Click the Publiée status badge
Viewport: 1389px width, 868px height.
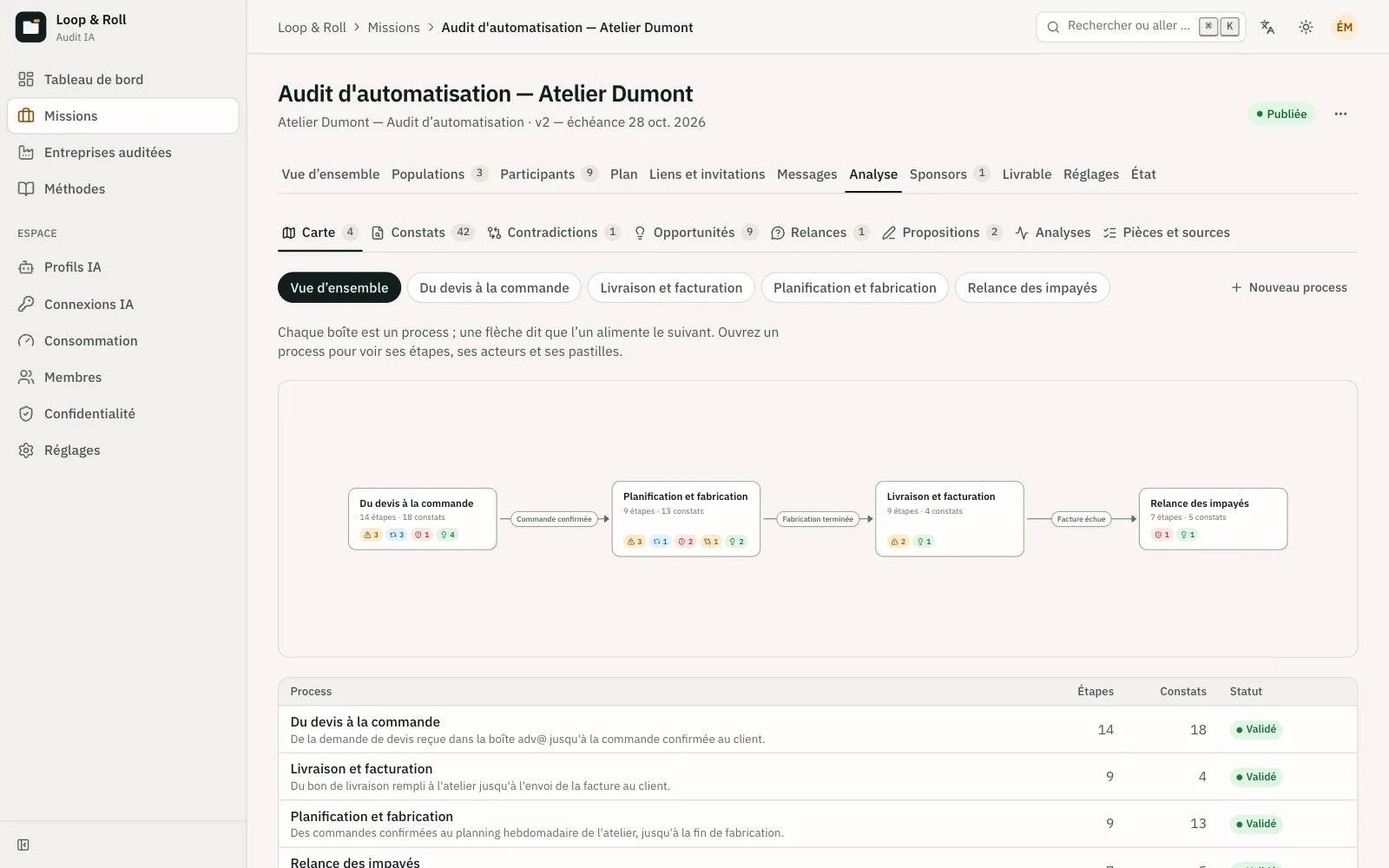(1281, 114)
